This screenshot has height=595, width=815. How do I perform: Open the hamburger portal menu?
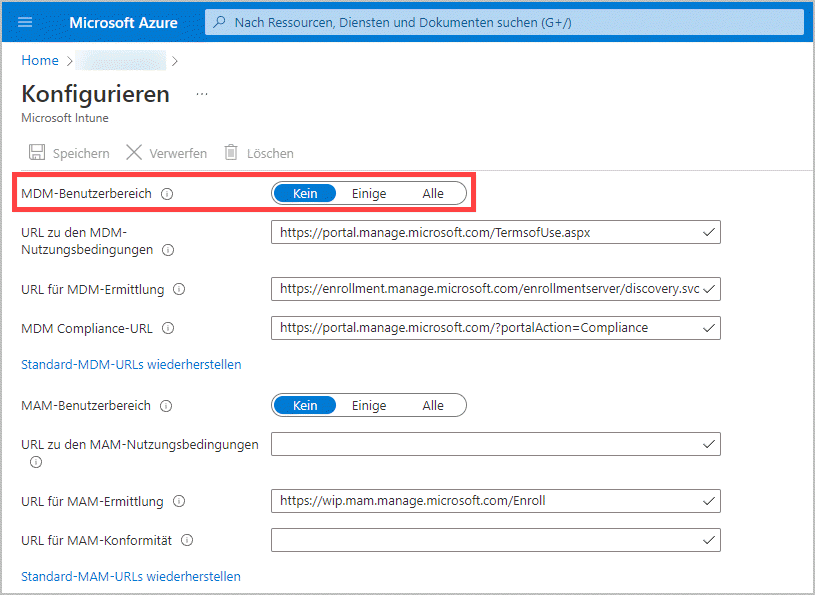click(25, 22)
